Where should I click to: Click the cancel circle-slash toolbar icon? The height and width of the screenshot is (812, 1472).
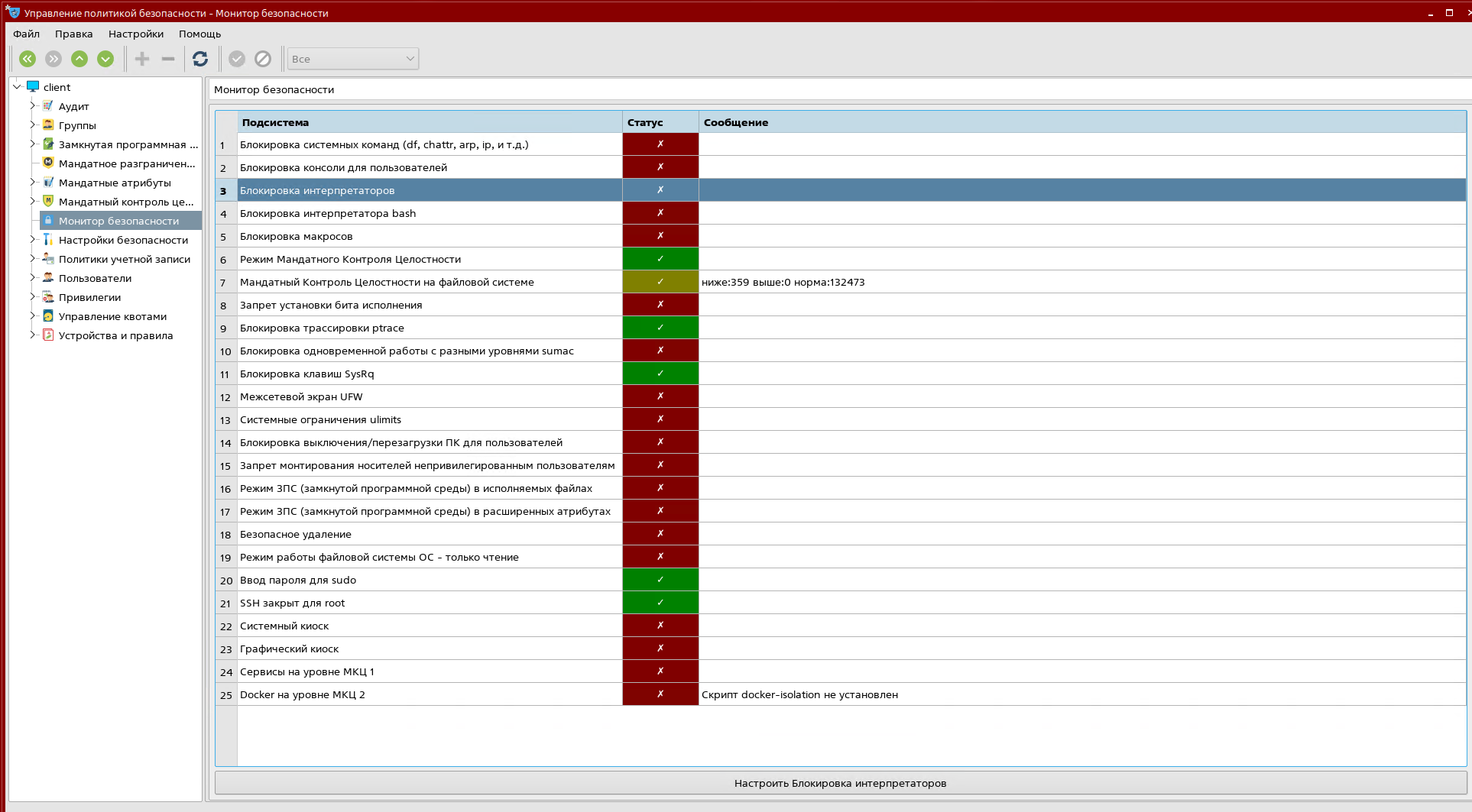click(x=263, y=59)
